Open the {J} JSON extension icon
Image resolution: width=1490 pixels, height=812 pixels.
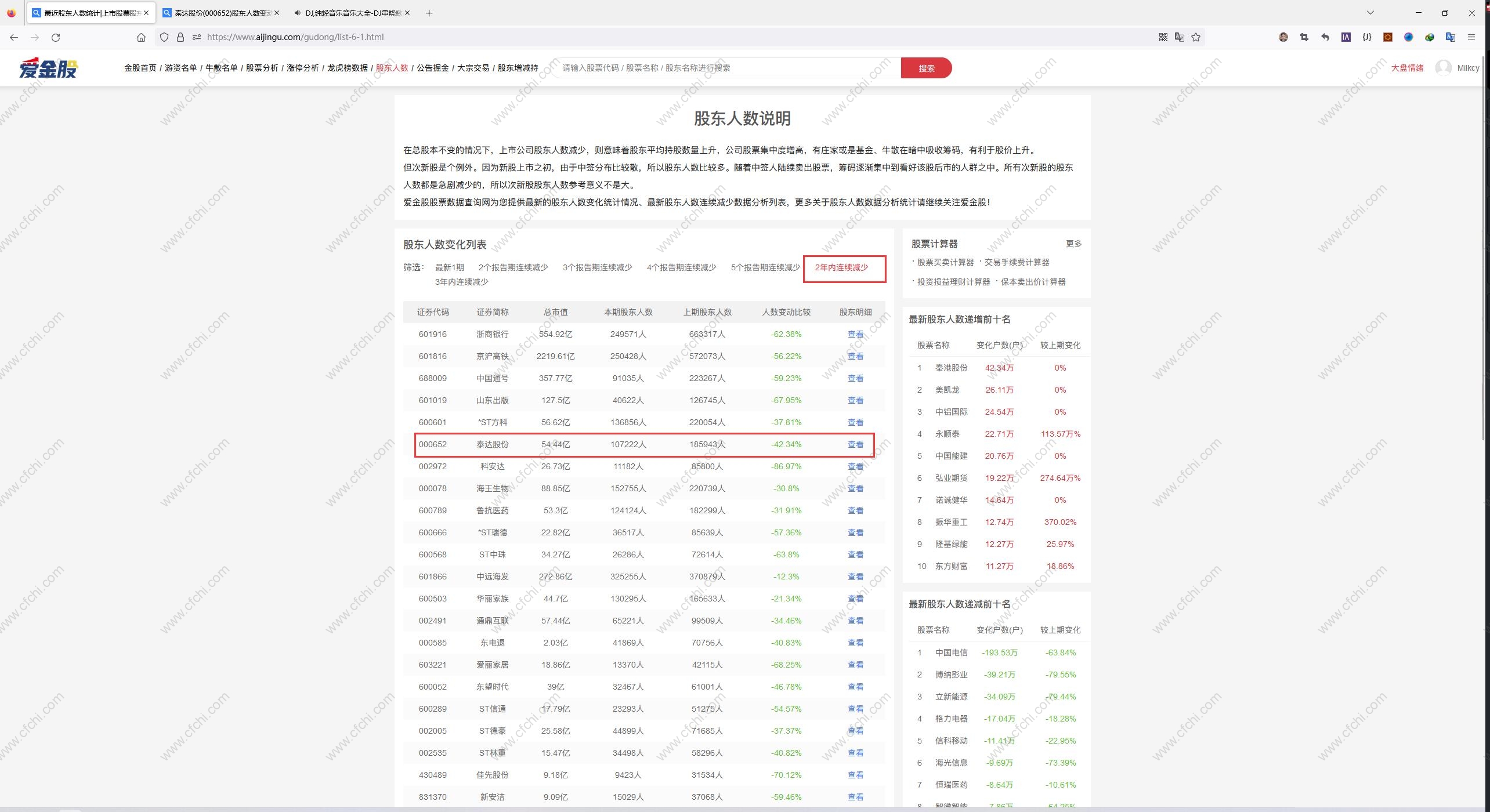1367,37
